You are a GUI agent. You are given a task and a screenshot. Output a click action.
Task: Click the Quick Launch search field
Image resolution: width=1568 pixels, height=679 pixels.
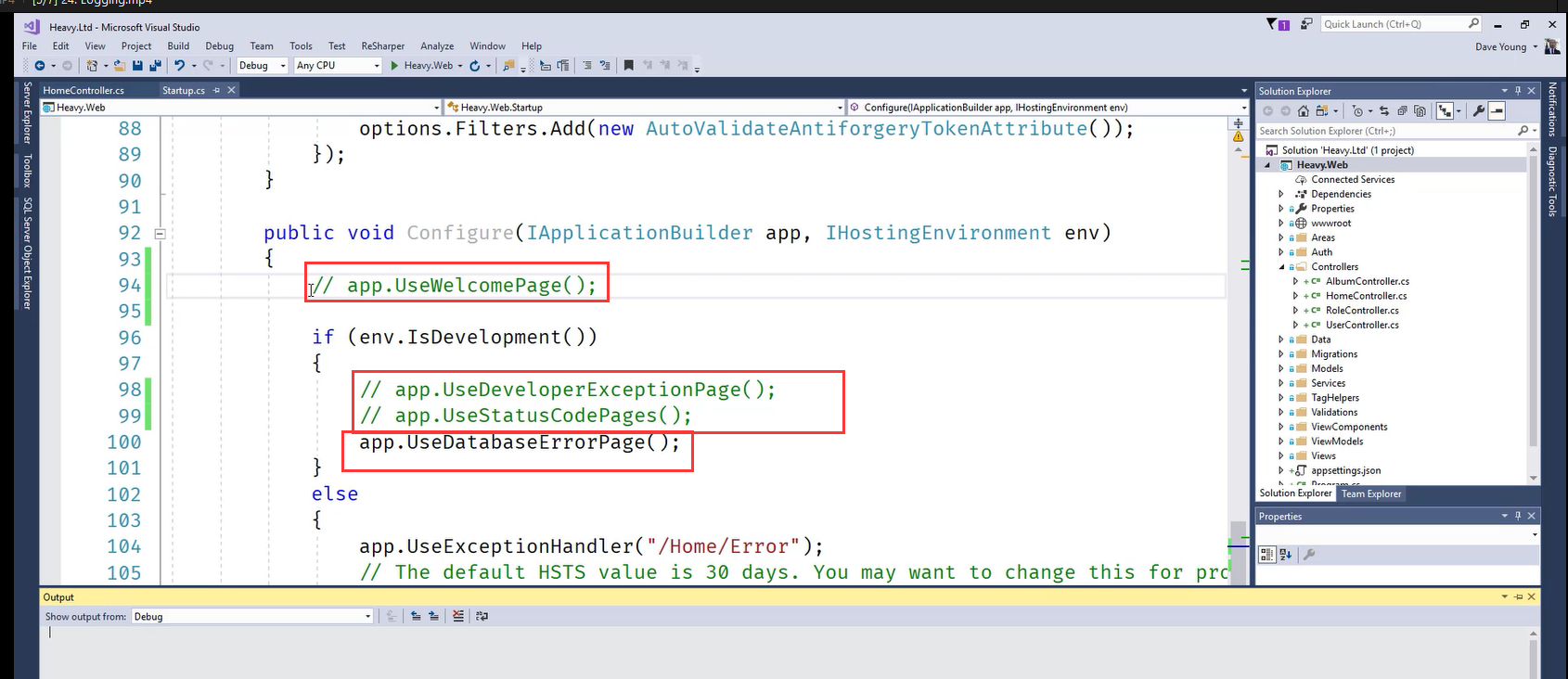coord(1401,24)
